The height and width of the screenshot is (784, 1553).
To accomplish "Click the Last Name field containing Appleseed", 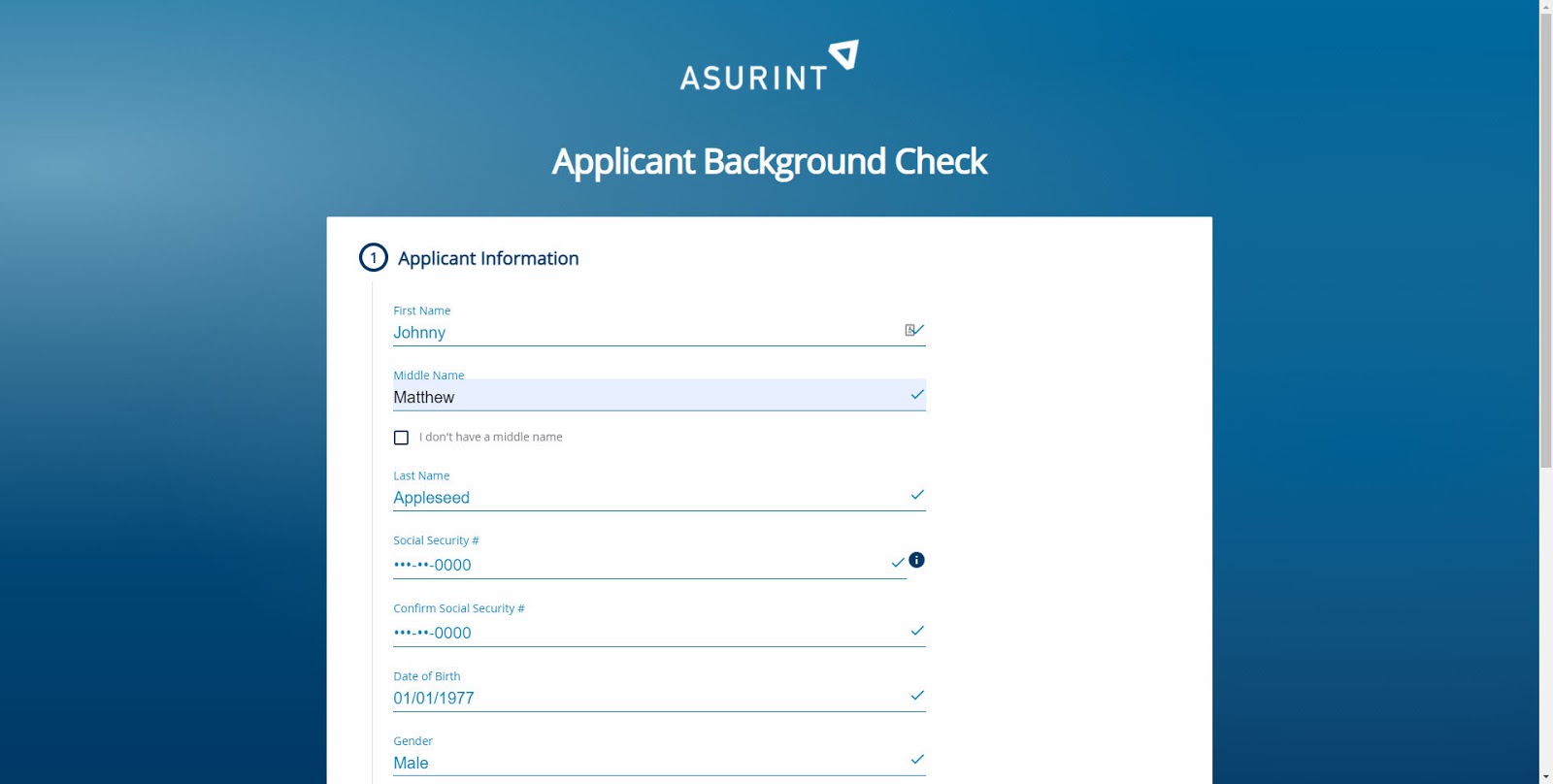I will (x=659, y=497).
